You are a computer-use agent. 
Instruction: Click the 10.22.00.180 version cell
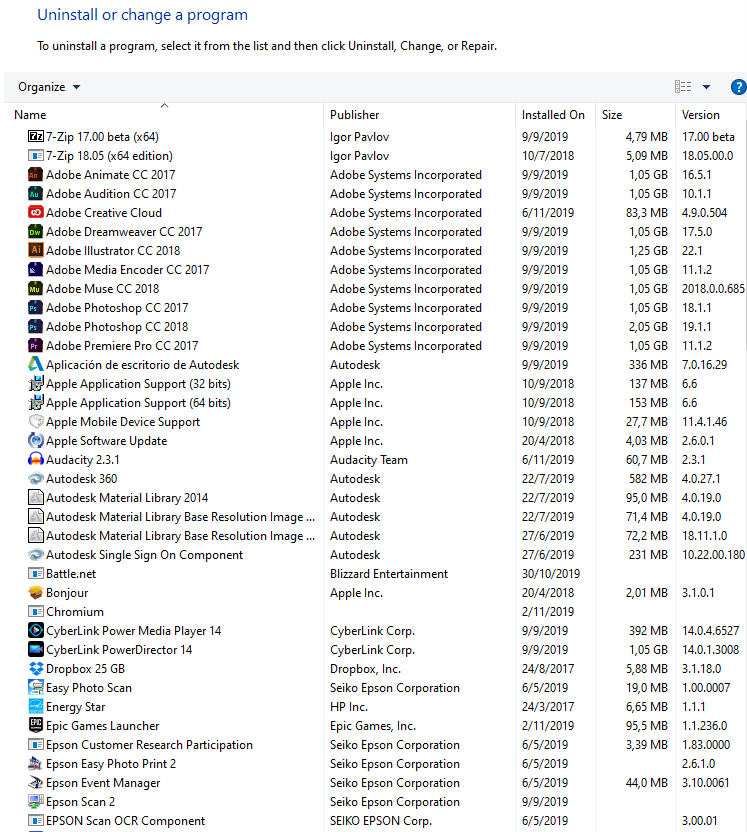click(713, 555)
